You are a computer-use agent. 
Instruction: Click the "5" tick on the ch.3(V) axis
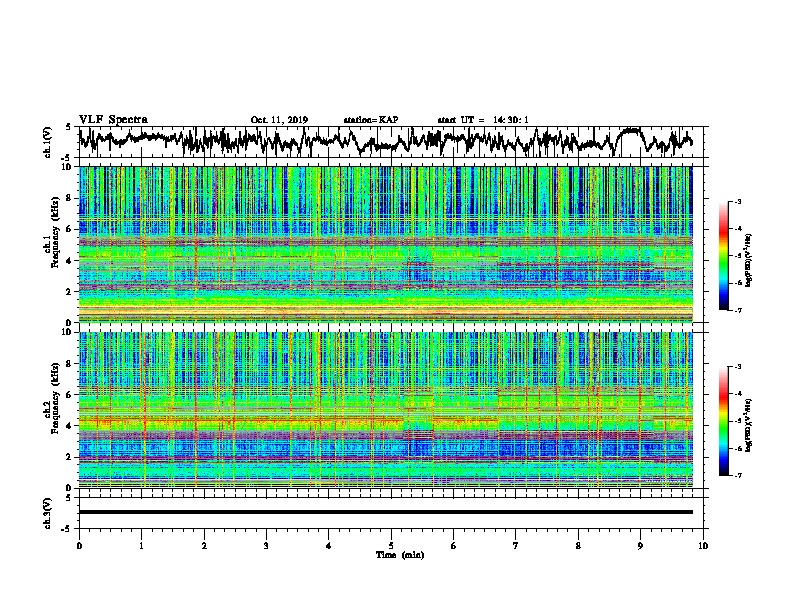[69, 498]
